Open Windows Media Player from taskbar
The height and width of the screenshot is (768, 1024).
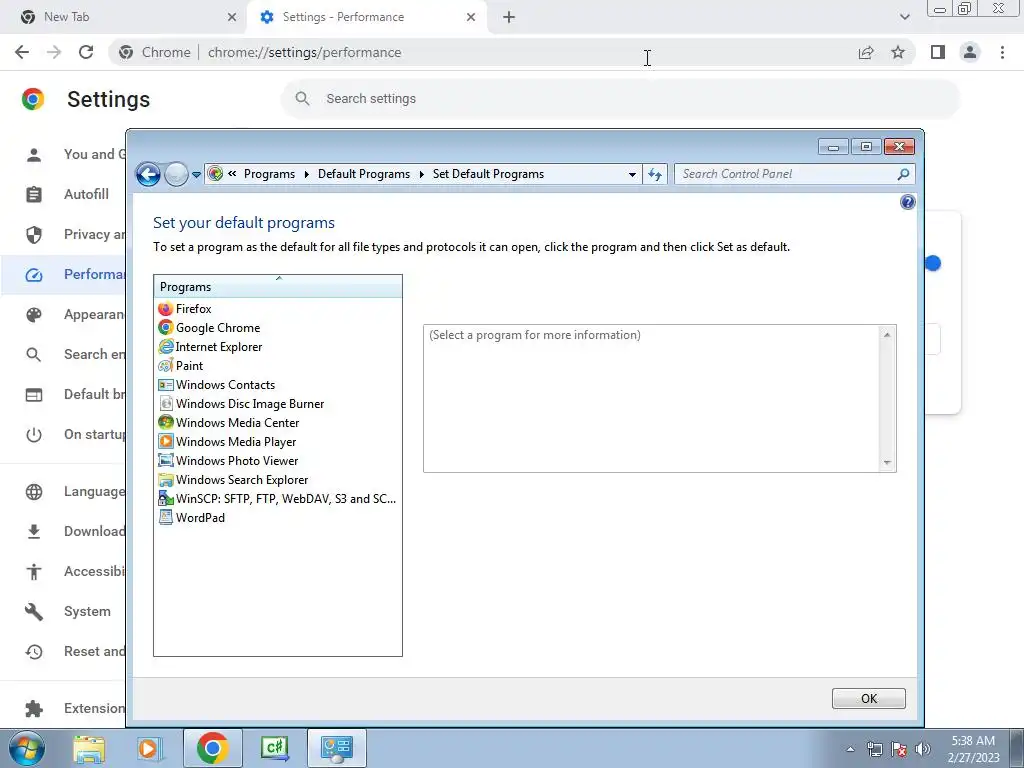tap(148, 748)
